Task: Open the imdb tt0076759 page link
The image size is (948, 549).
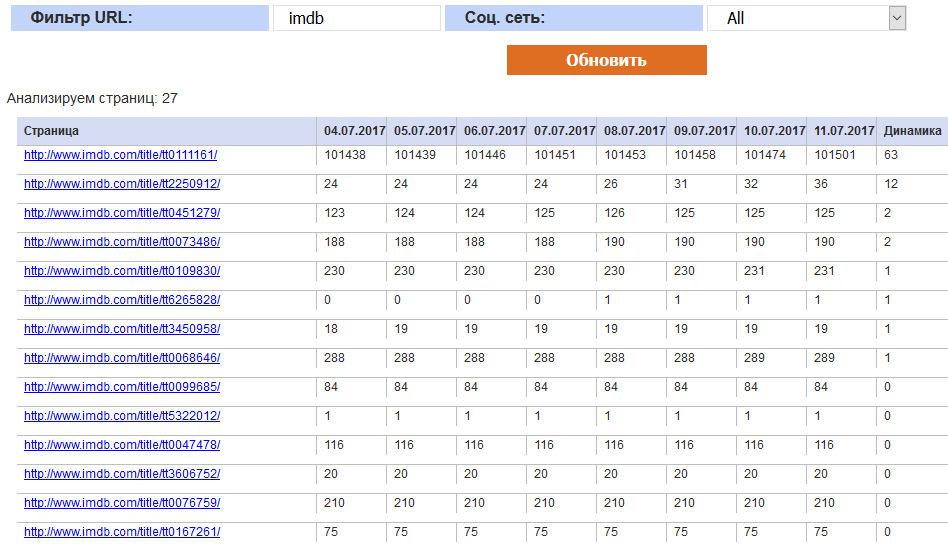Action: click(x=122, y=503)
